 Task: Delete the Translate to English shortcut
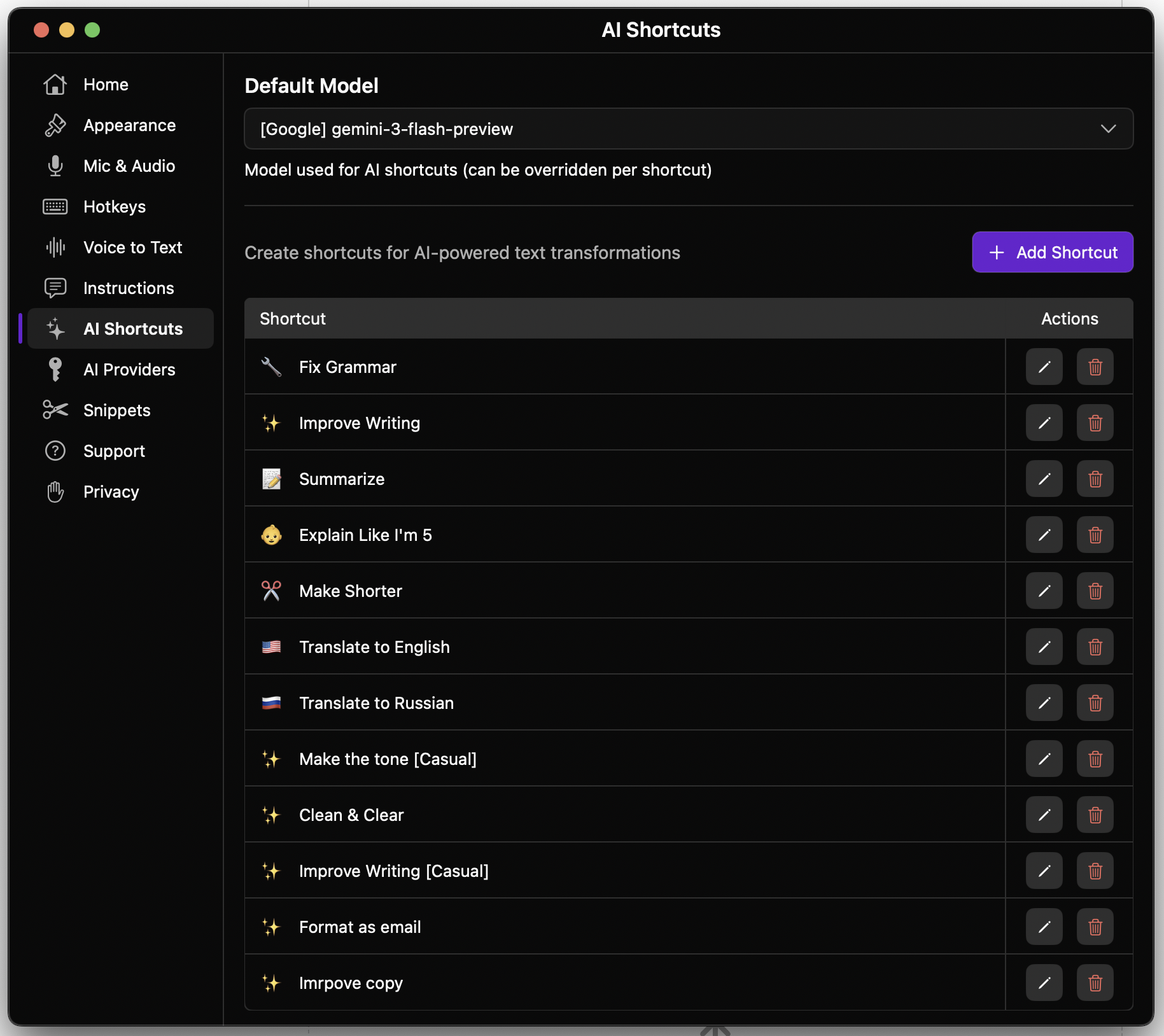[x=1095, y=647]
